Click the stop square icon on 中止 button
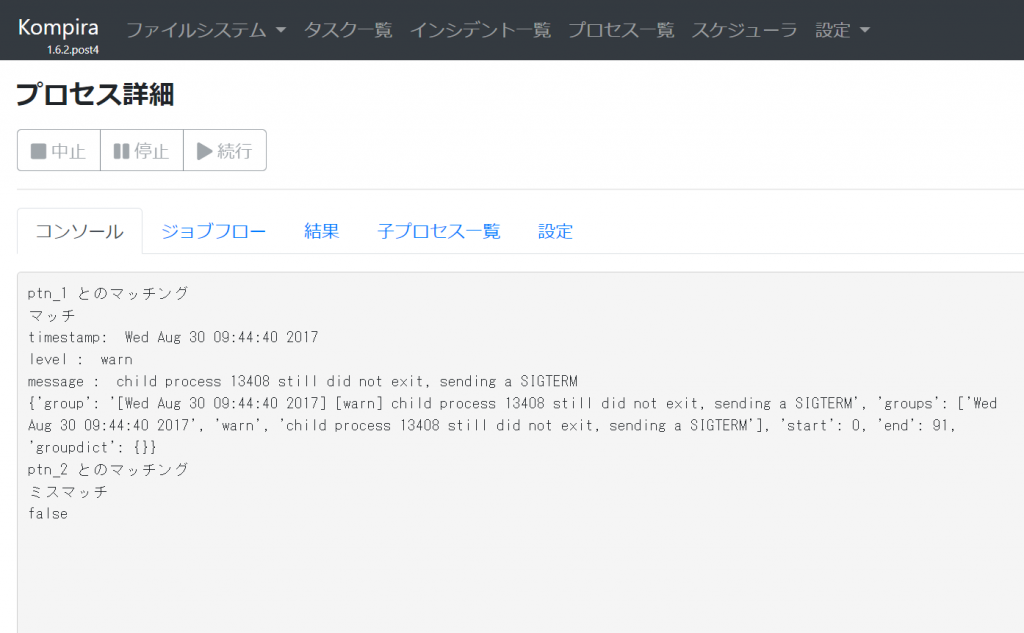Screen dimensions: 1024x633 coord(41,150)
